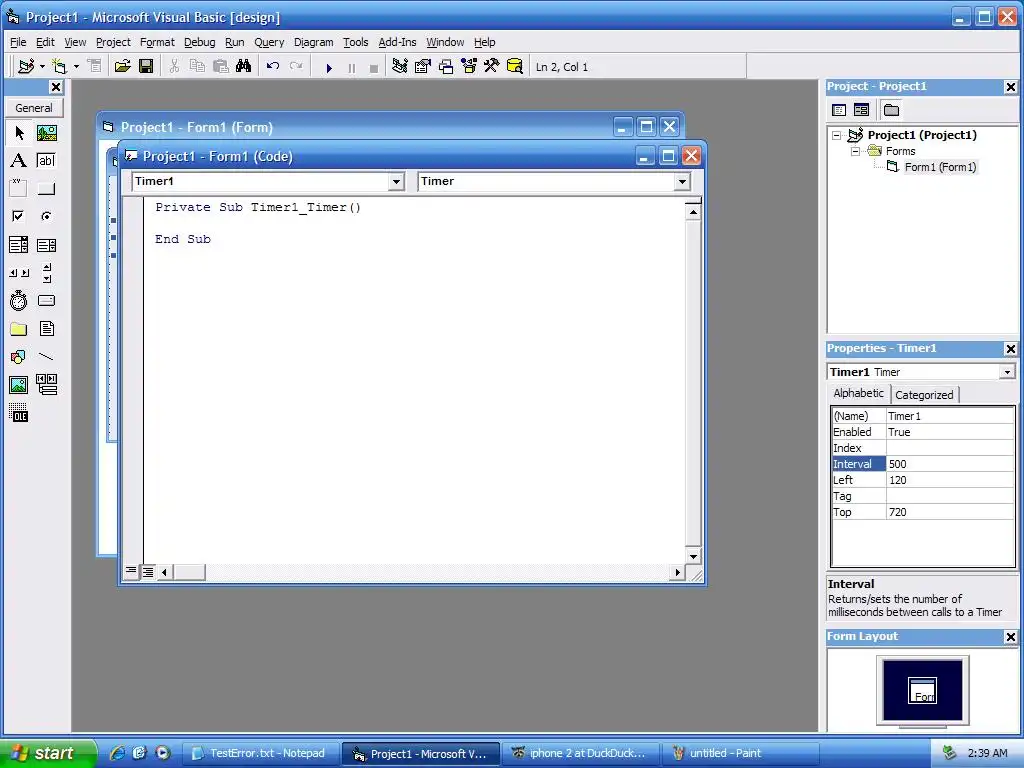This screenshot has width=1024, height=768.
Task: Collapse the Forms folder node
Action: [855, 152]
